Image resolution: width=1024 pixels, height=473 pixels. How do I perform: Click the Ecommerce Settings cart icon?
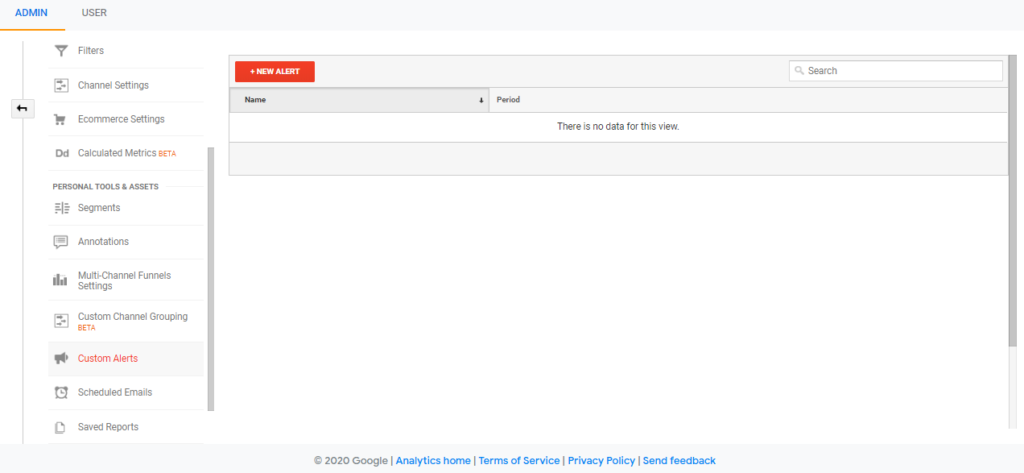[61, 120]
